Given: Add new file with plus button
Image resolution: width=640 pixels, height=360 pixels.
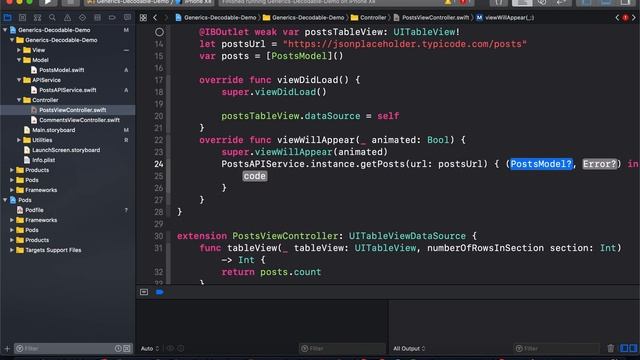Looking at the screenshot, I should coord(7,348).
